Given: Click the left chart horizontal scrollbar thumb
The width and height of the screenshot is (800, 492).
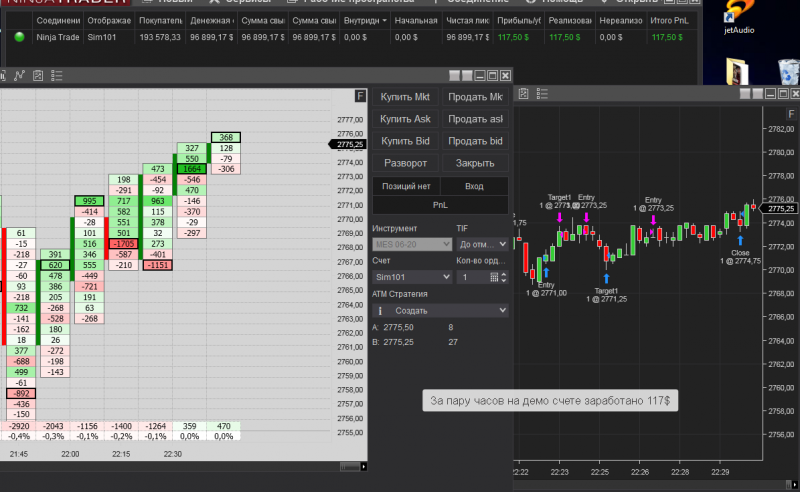Looking at the screenshot, I should point(349,466).
